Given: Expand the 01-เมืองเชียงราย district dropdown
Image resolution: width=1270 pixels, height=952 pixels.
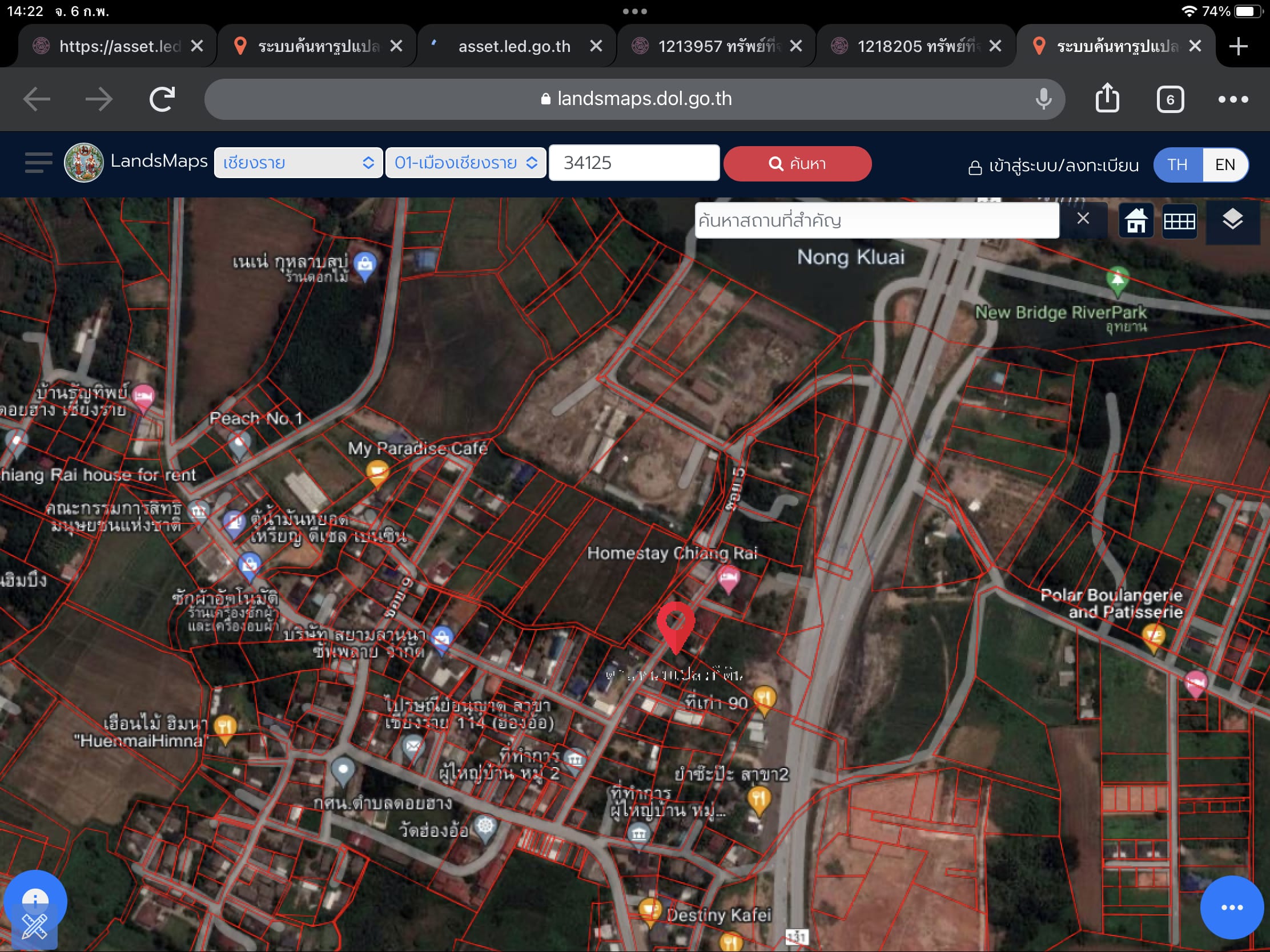Looking at the screenshot, I should pyautogui.click(x=465, y=163).
